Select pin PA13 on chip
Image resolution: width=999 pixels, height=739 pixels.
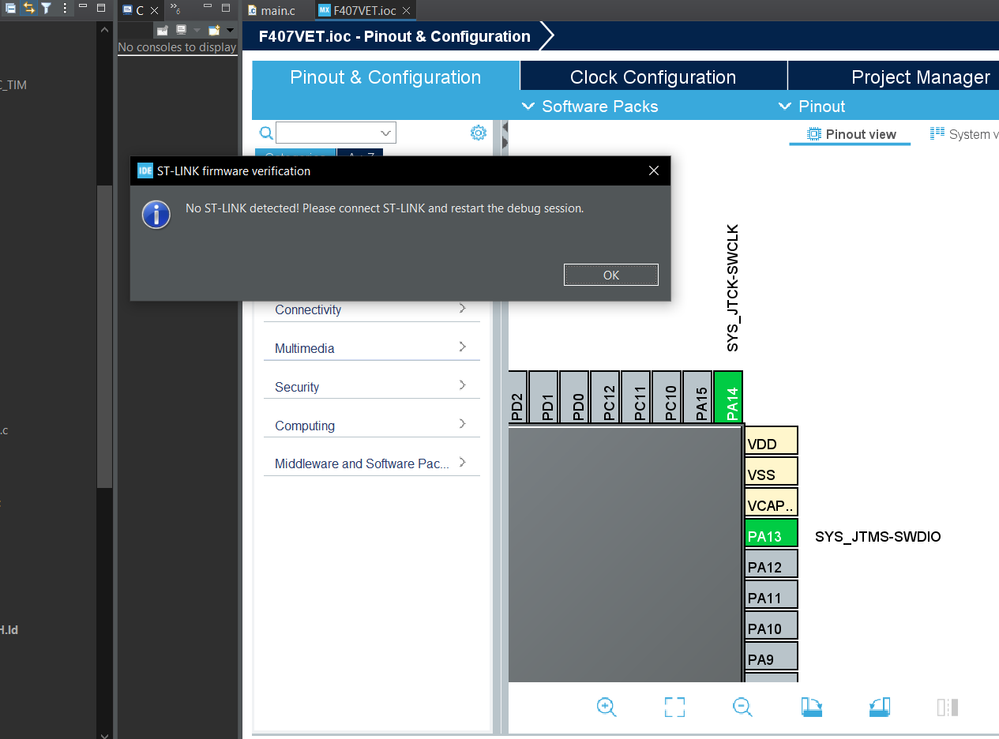point(771,534)
